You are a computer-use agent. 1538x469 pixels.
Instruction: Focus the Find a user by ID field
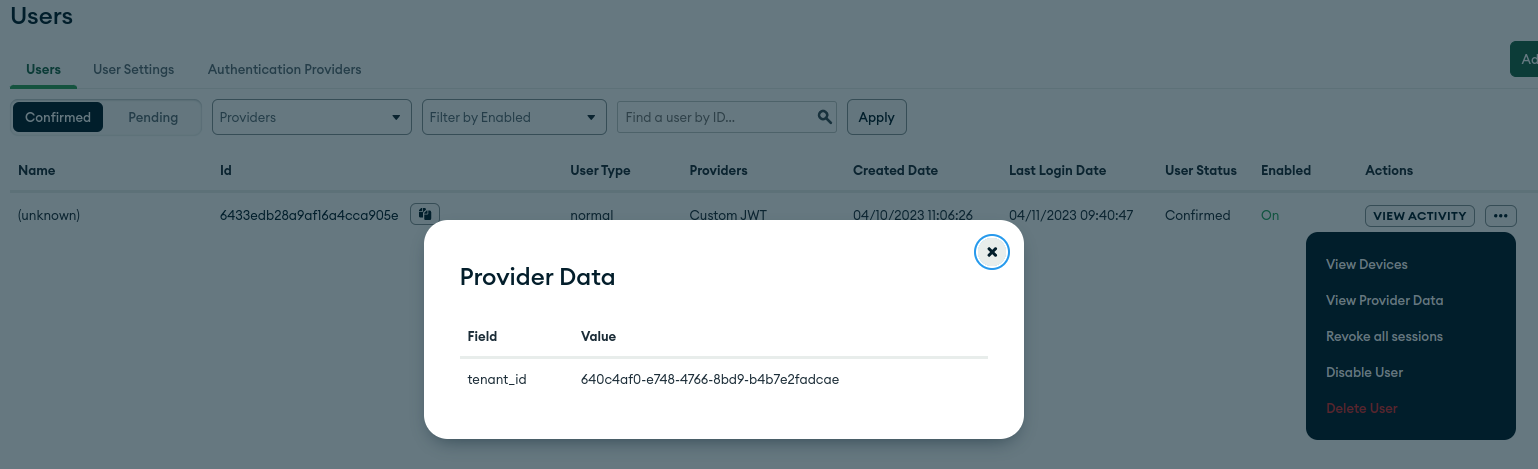[715, 117]
